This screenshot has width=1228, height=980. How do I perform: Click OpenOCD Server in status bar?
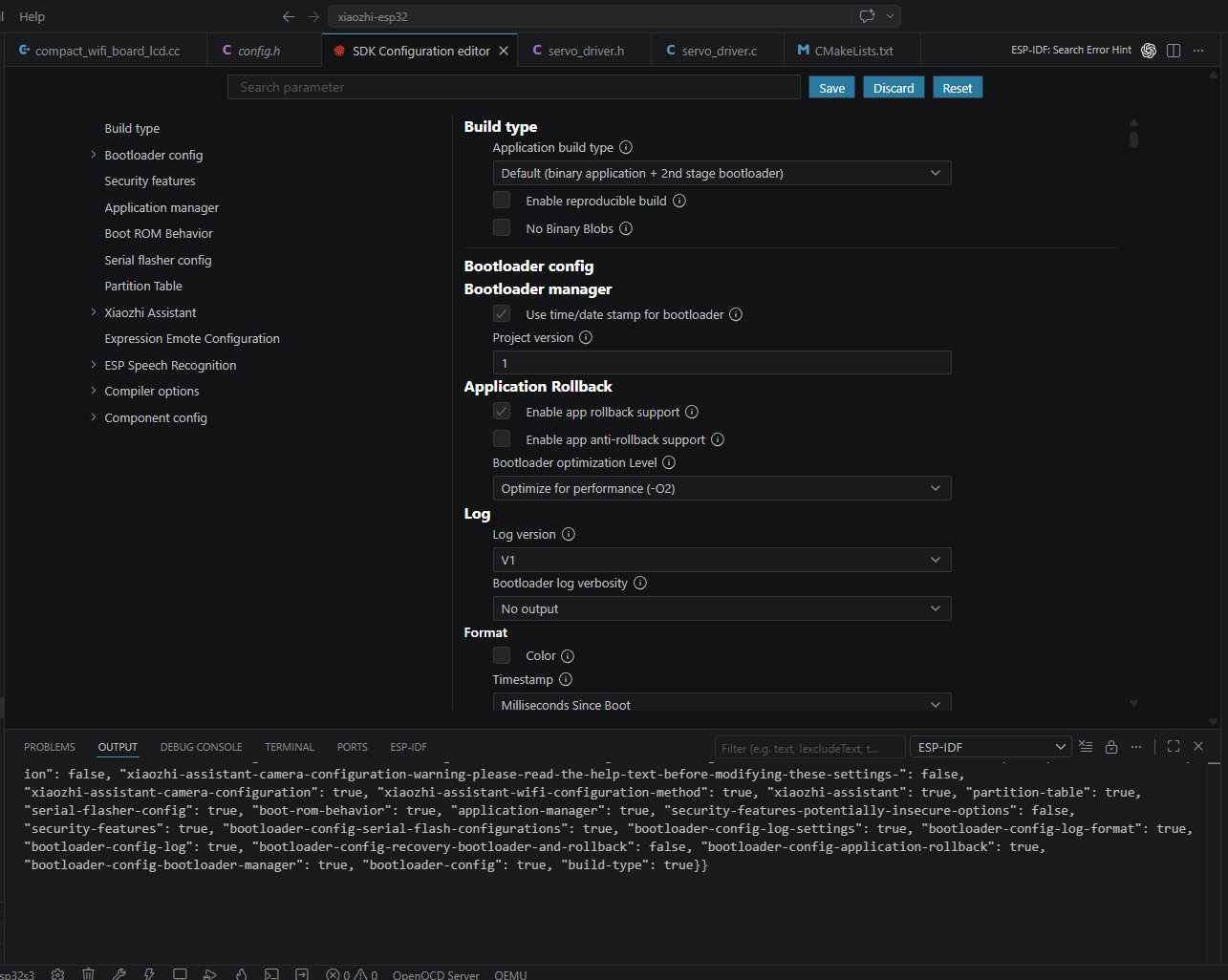(x=436, y=974)
